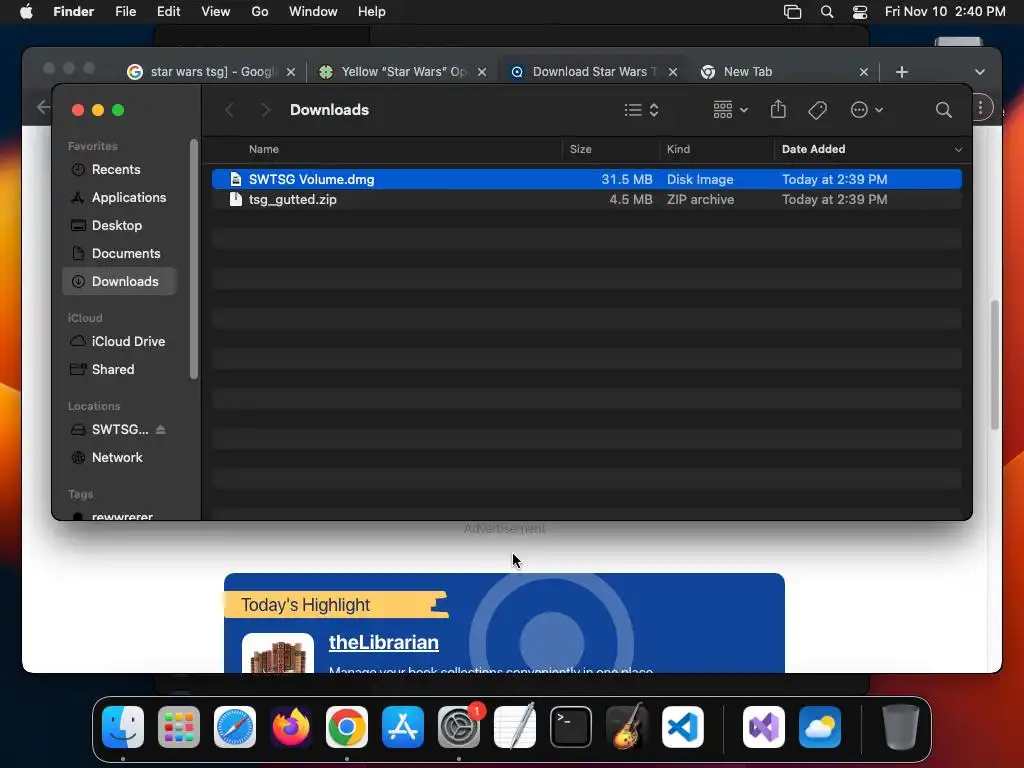1024x768 pixels.
Task: Select the SWTSG volume in Locations
Action: pos(120,429)
